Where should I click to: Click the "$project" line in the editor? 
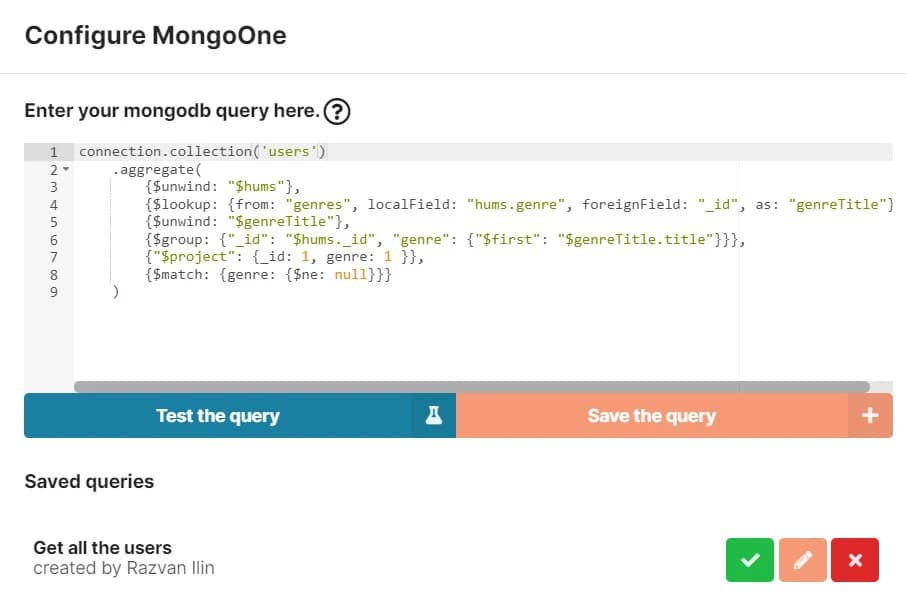(x=285, y=257)
